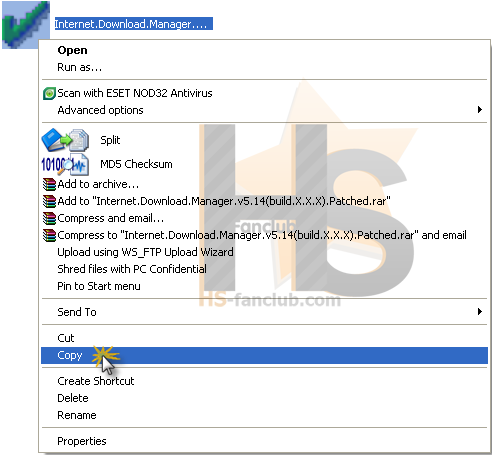
Task: Choose Pin to Start menu
Action: point(264,286)
